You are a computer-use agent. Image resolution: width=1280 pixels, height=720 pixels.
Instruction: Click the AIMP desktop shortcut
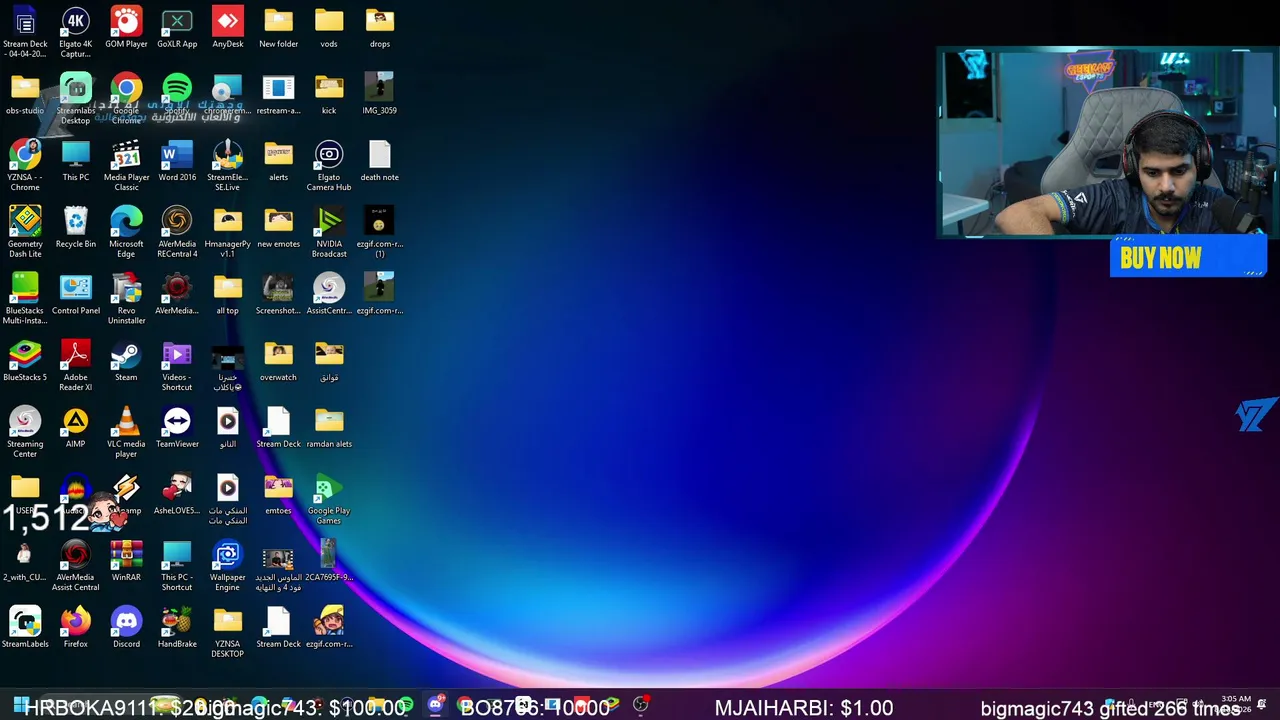(x=75, y=428)
